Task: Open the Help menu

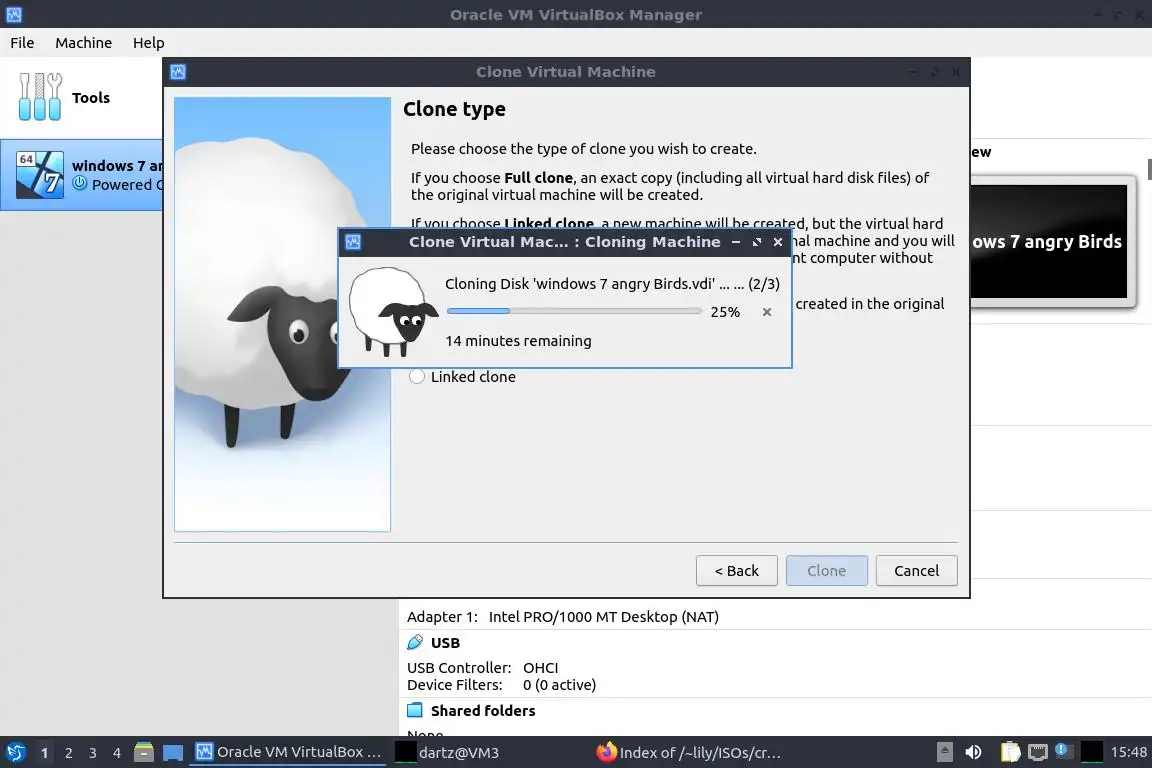Action: (148, 43)
